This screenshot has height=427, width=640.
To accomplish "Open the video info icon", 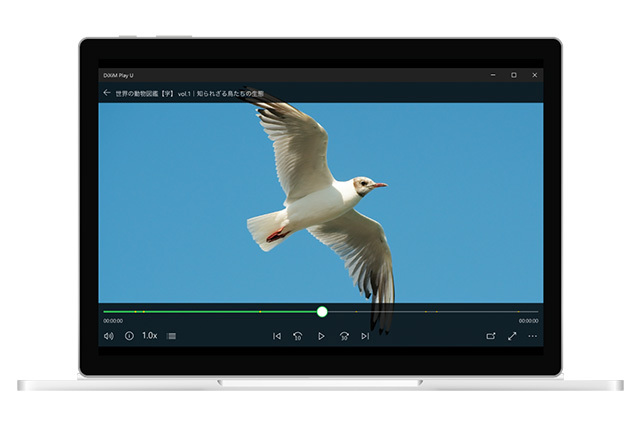I will click(x=129, y=336).
